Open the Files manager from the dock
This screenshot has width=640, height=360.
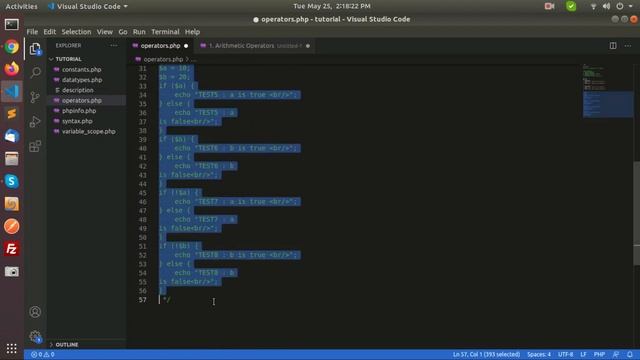point(11,159)
